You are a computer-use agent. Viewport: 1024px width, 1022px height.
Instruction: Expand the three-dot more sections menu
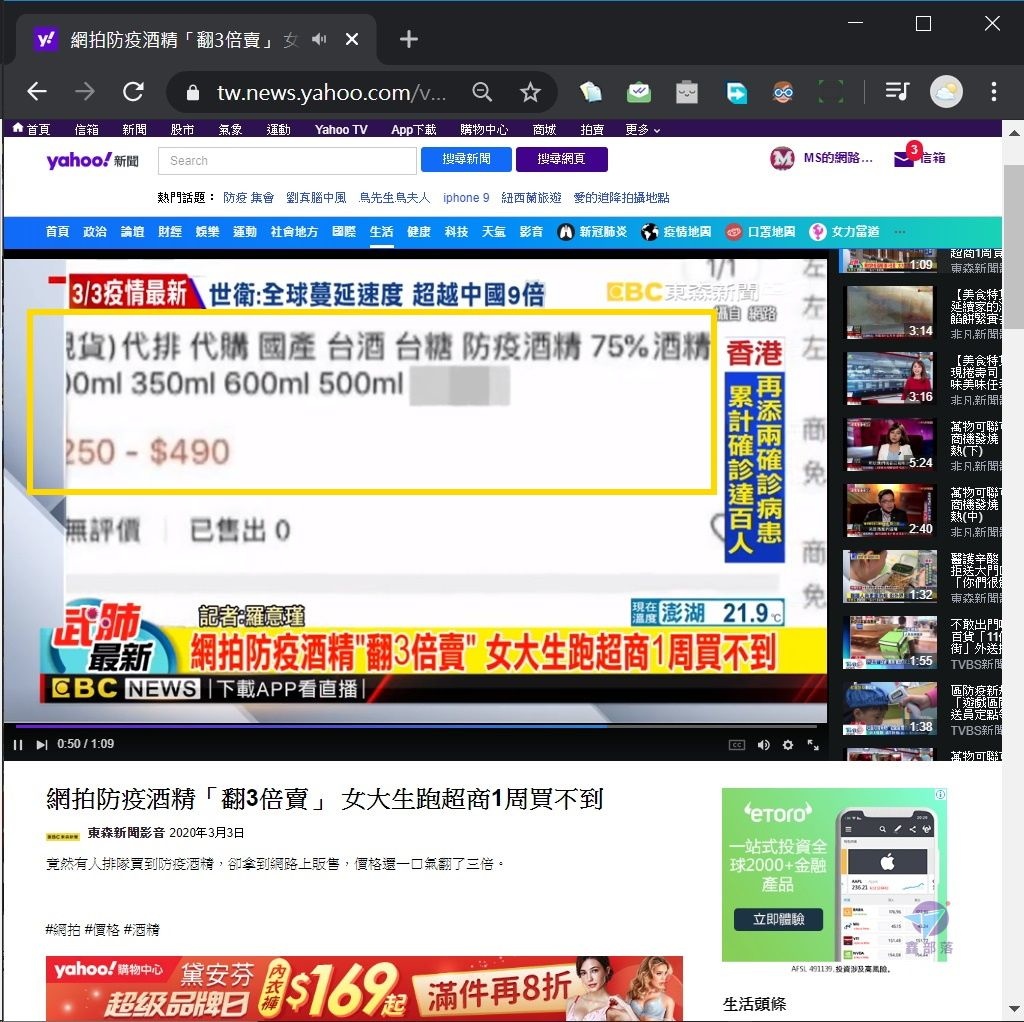pos(900,232)
